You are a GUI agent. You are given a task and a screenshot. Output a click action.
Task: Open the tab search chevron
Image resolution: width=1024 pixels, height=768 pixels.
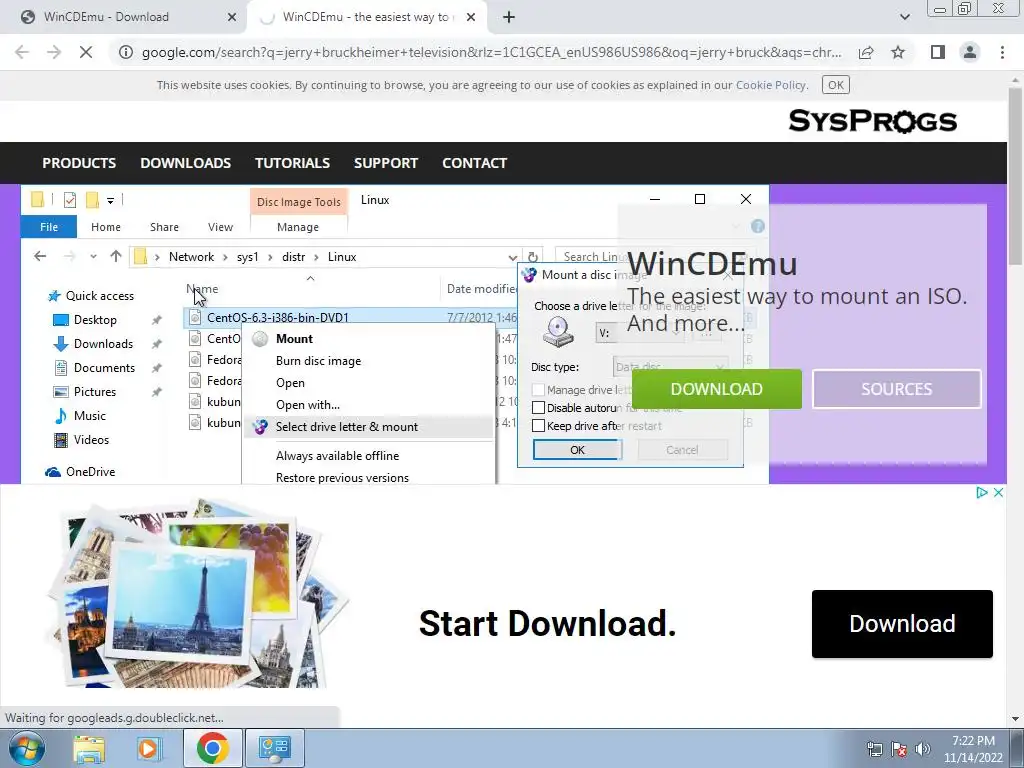click(904, 17)
